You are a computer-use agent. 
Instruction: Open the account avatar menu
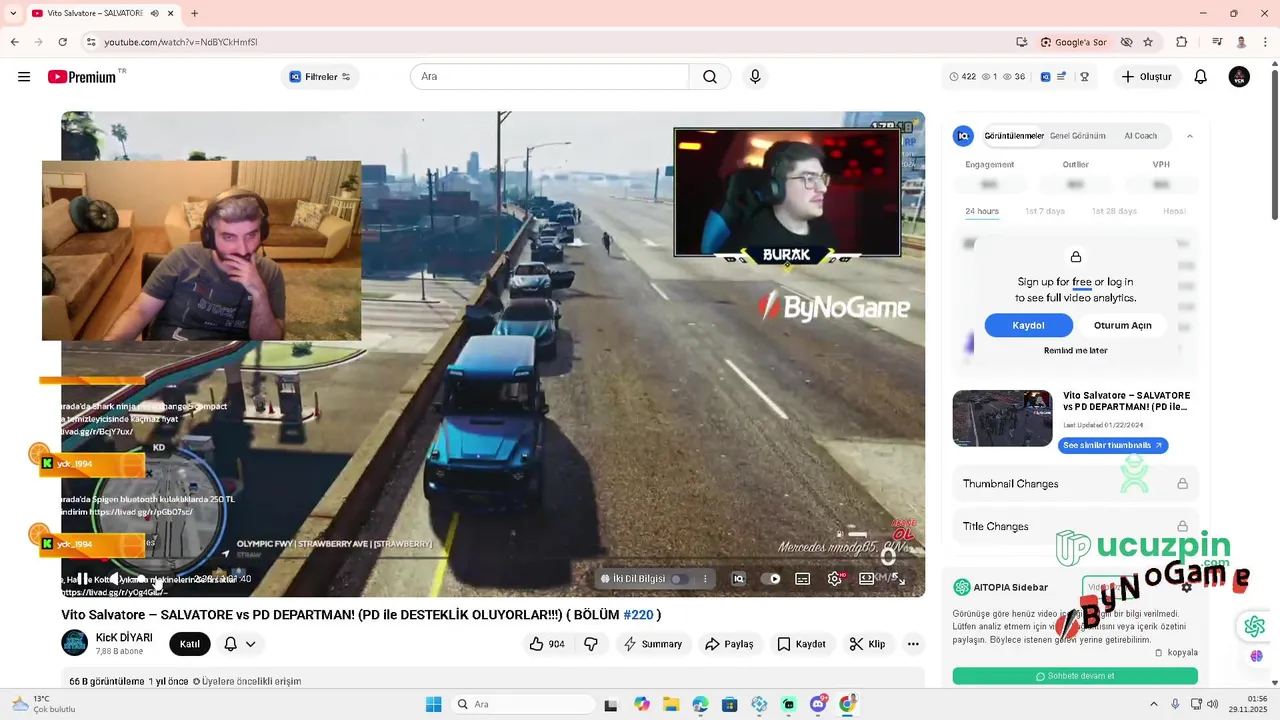point(1239,77)
